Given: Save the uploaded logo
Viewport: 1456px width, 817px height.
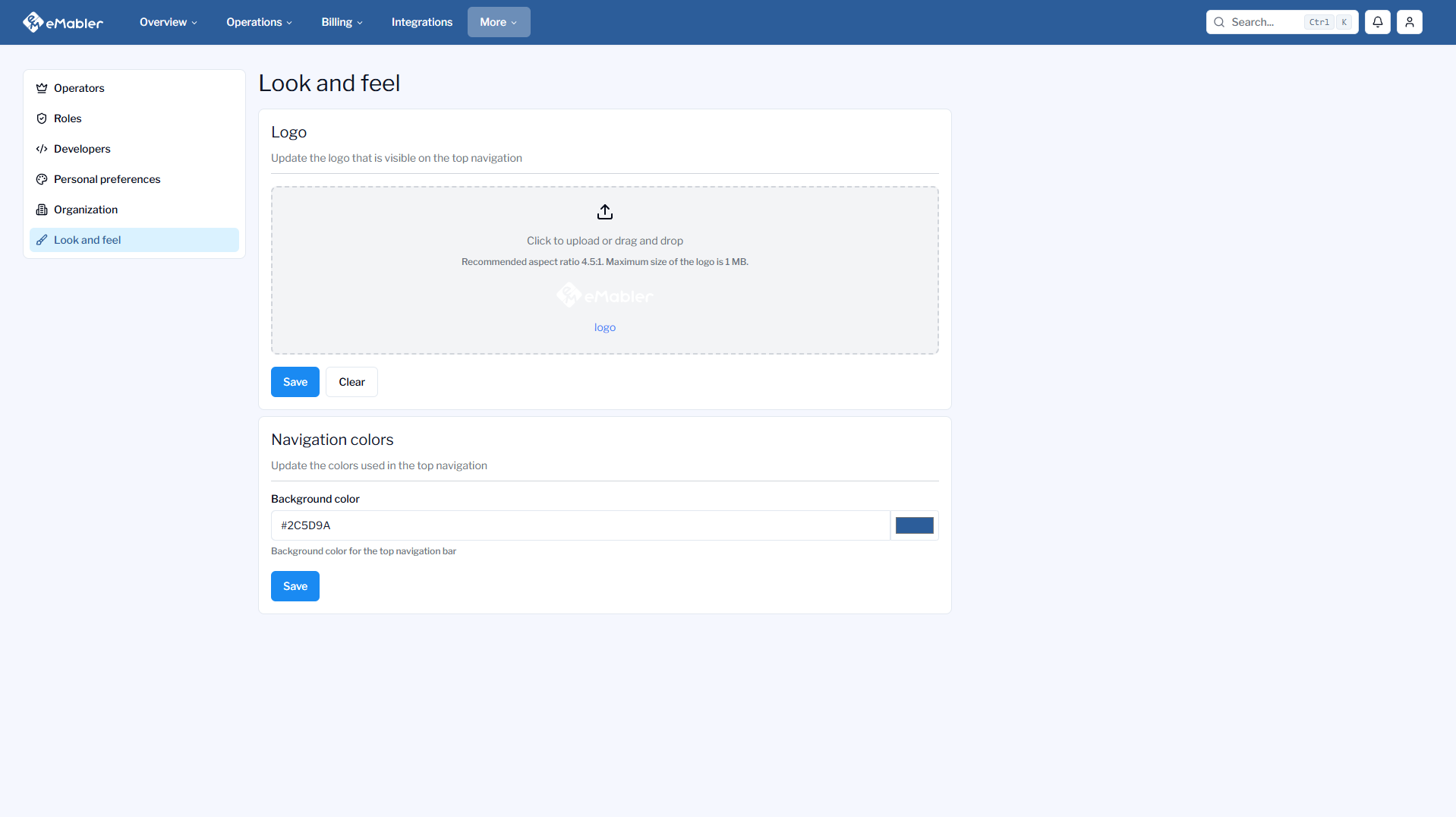Looking at the screenshot, I should 295,382.
